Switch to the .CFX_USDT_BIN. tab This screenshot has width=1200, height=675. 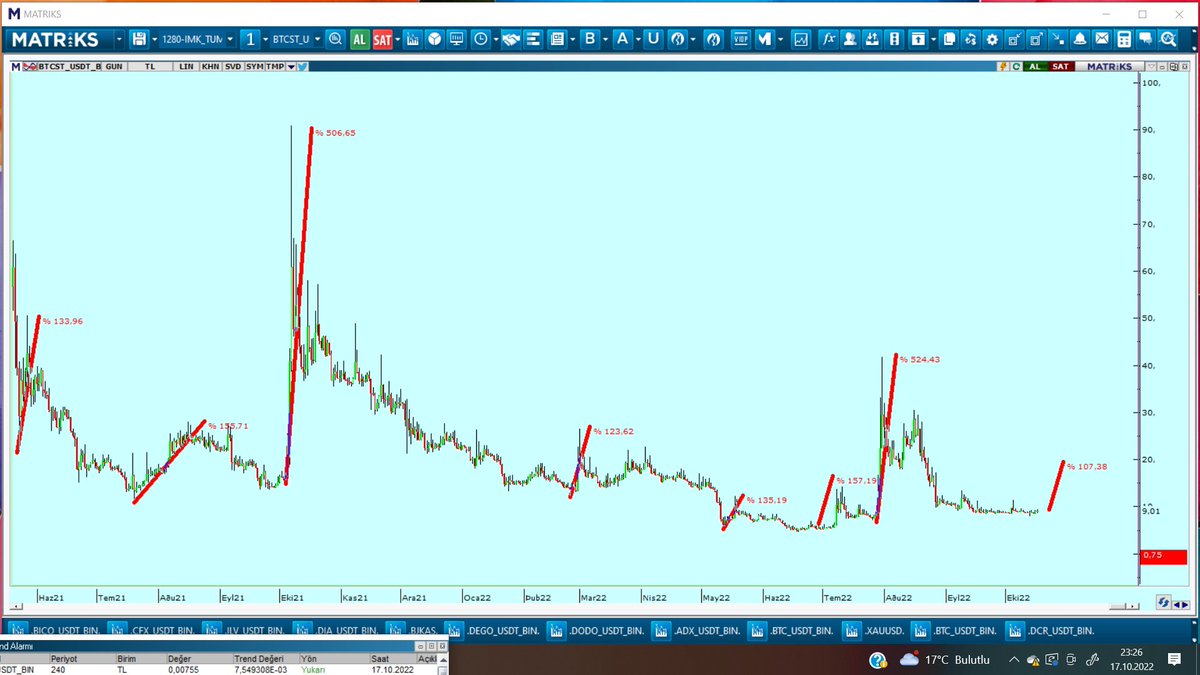pyautogui.click(x=152, y=630)
